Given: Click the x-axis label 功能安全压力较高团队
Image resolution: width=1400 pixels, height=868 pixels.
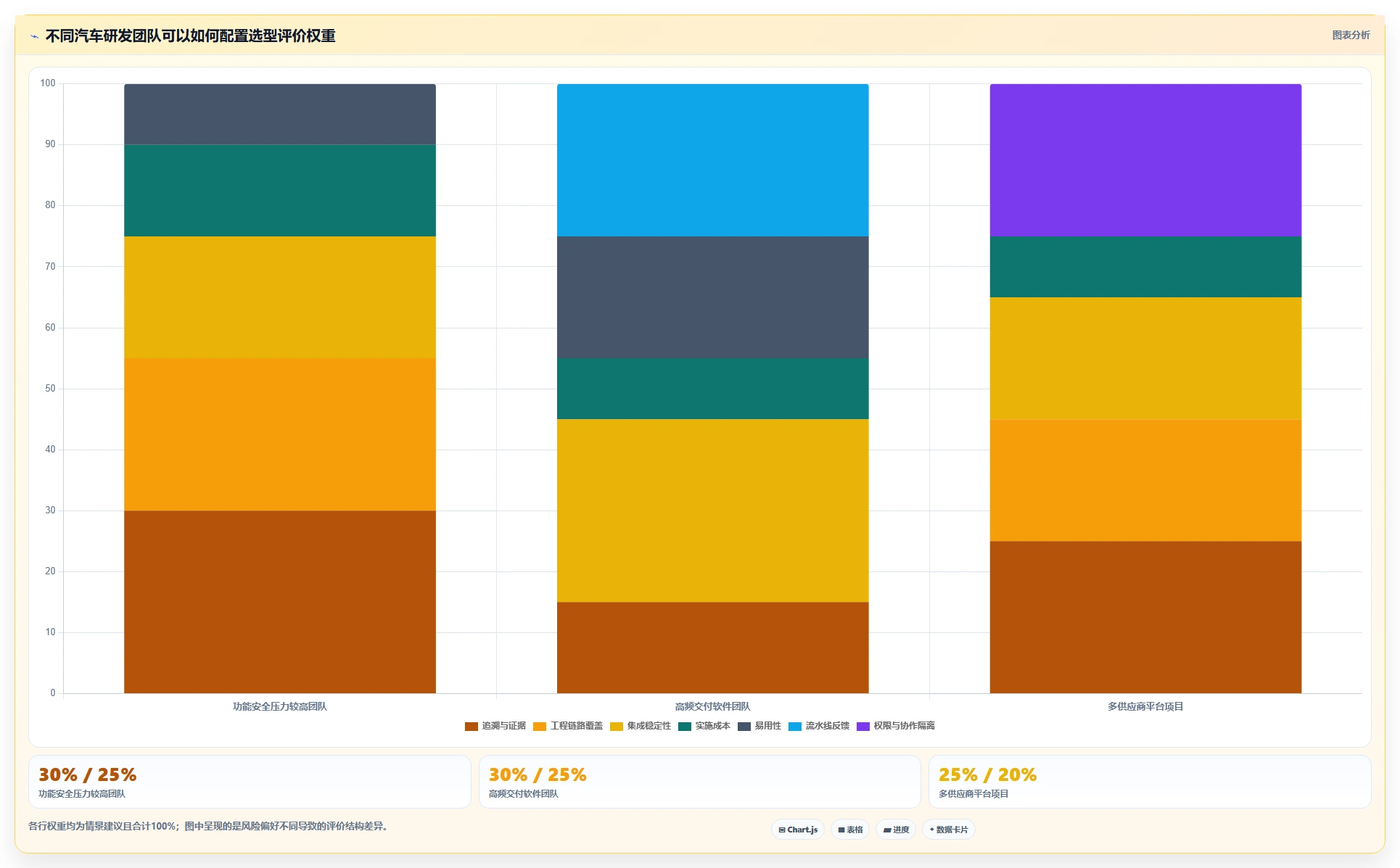Looking at the screenshot, I should coord(280,706).
